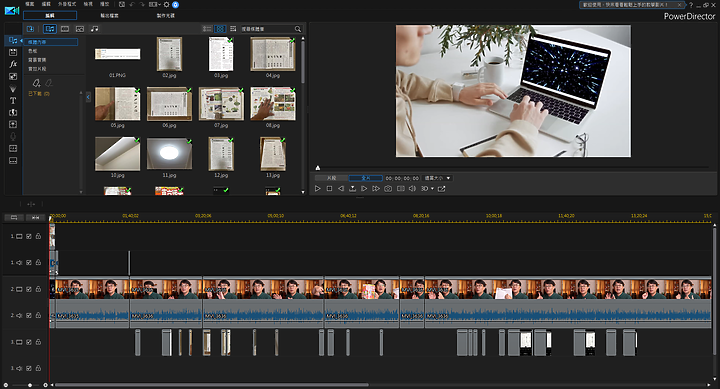The image size is (720, 389).
Task: Add a new tag icon
Action: pos(36,83)
